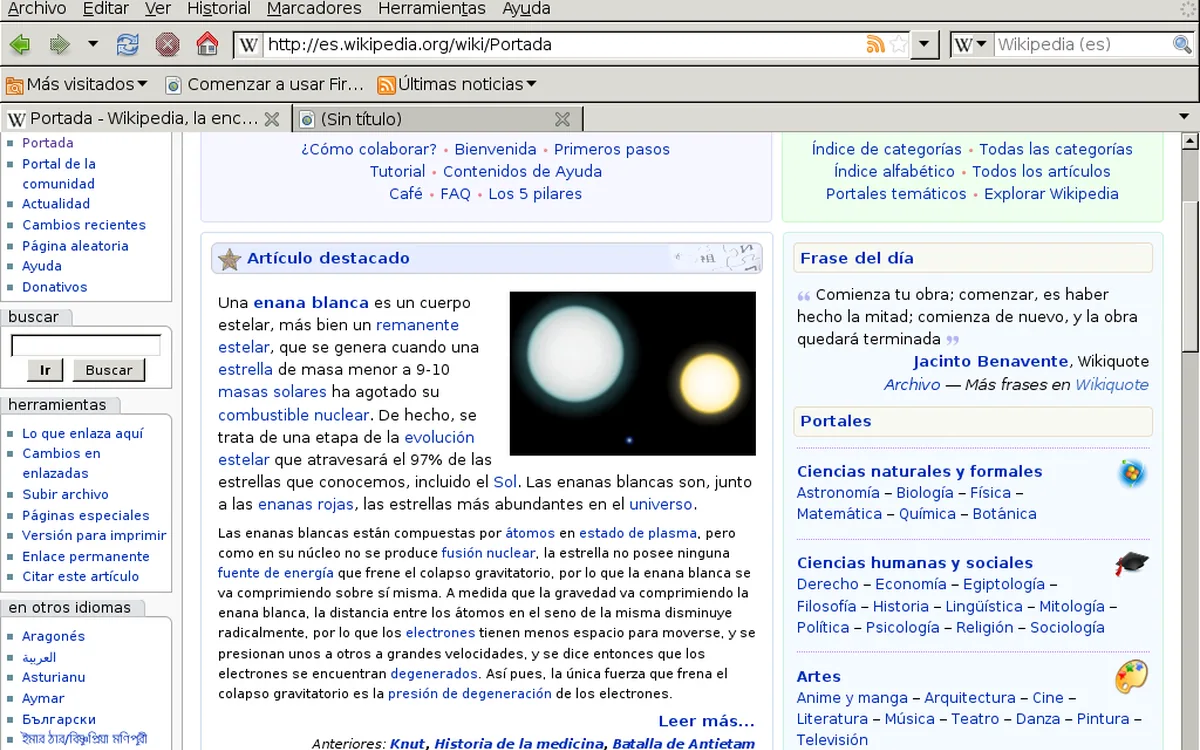Screen dimensions: 1200x750
Task: Bookmark this page with the star icon
Action: click(x=898, y=44)
